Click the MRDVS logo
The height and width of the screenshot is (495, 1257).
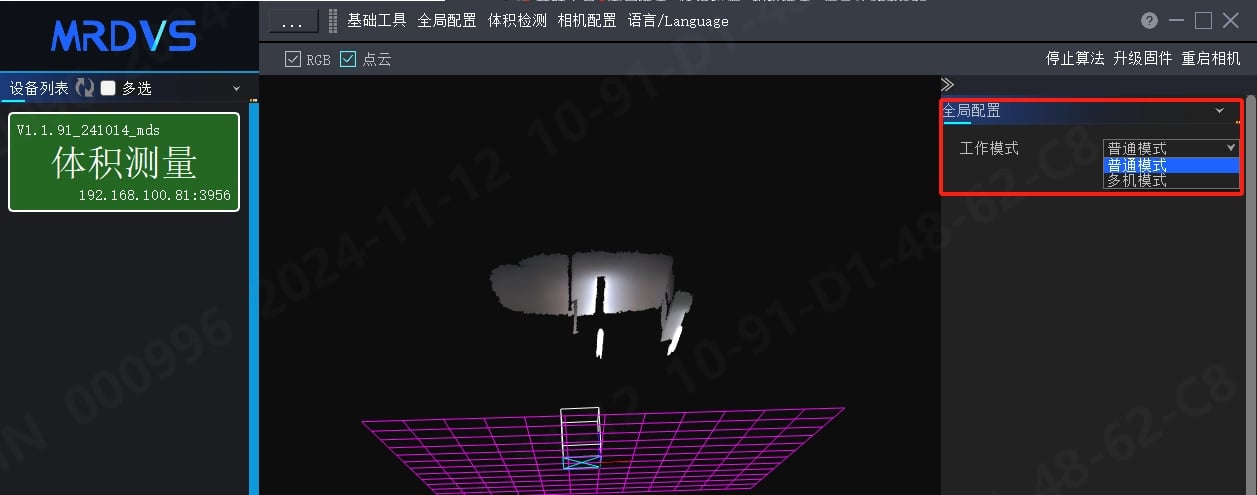124,36
